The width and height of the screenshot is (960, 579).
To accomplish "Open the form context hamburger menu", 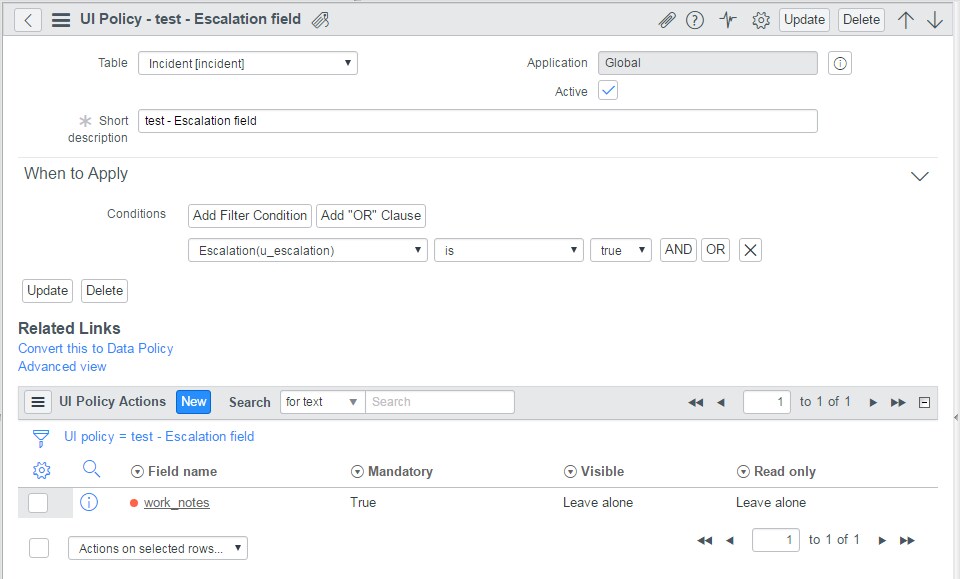I will click(x=60, y=19).
